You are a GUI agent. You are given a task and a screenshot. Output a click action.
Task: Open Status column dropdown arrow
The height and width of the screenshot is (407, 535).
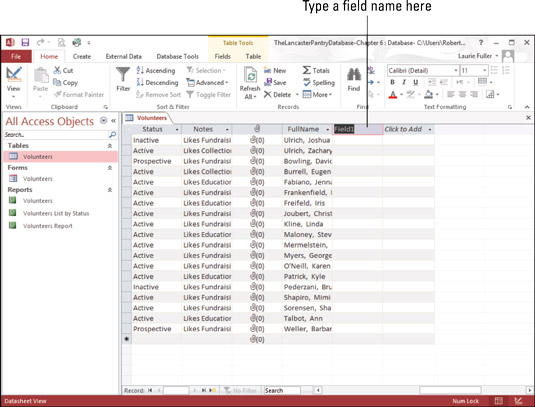click(x=177, y=130)
